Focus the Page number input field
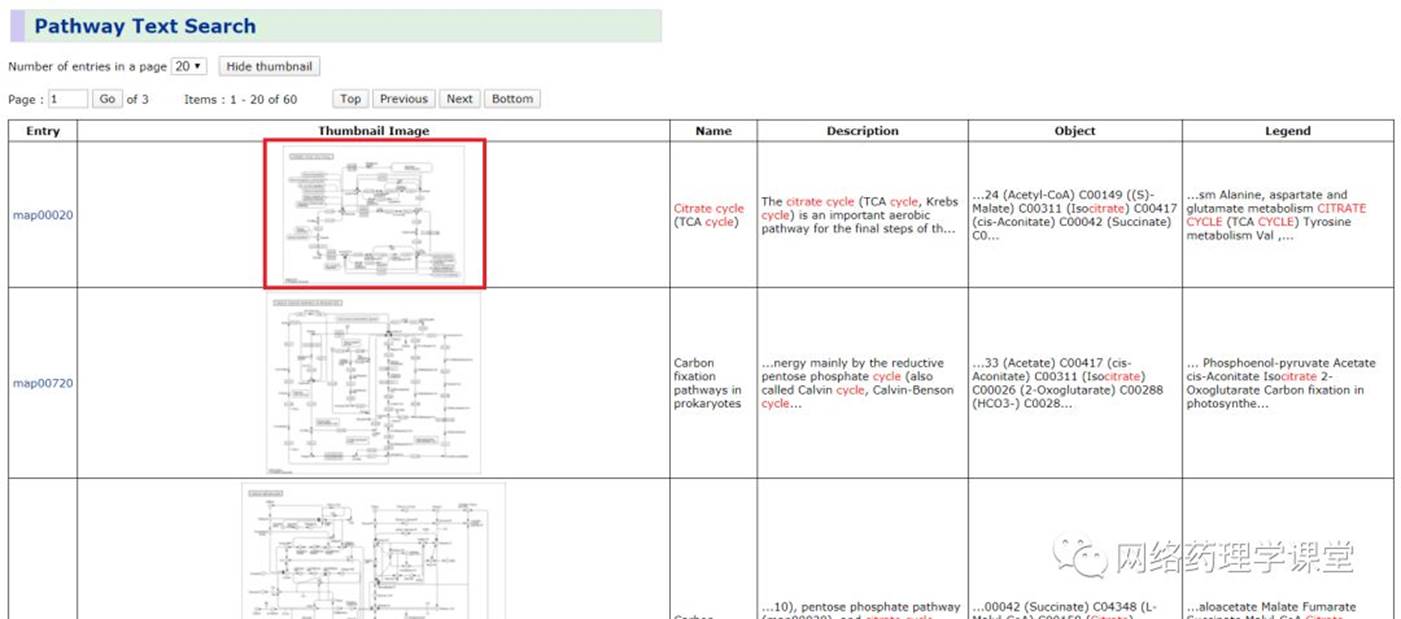1401x619 pixels. pos(68,99)
